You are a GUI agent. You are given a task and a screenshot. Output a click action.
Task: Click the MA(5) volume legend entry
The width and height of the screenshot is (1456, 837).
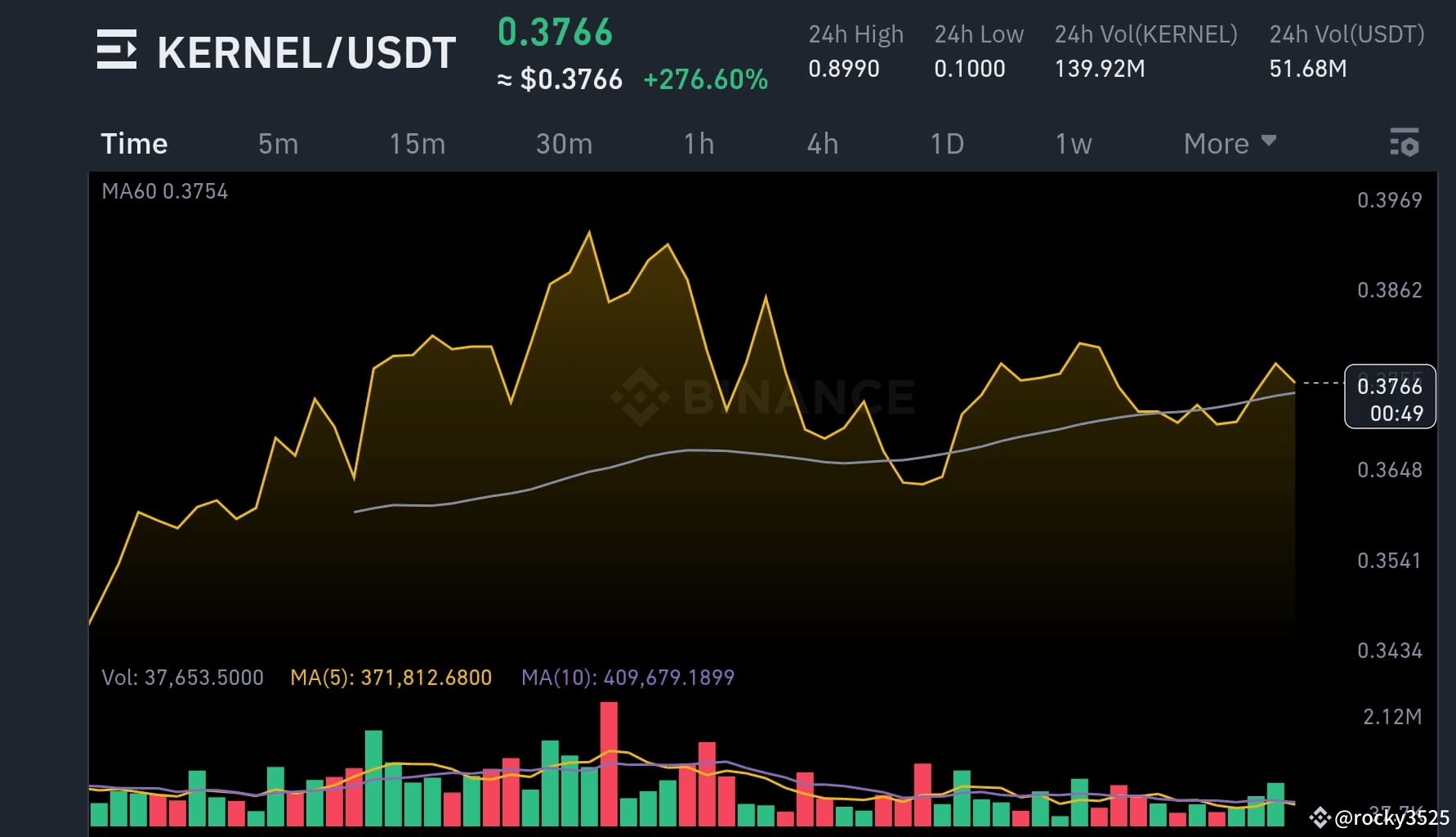pos(391,677)
